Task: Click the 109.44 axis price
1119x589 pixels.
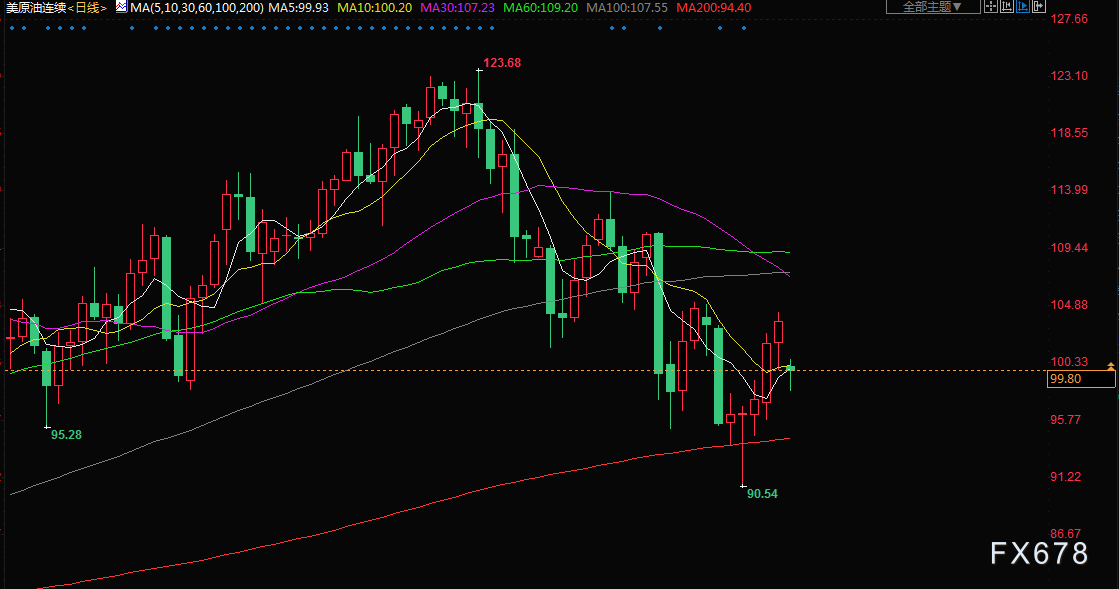Action: (1069, 248)
